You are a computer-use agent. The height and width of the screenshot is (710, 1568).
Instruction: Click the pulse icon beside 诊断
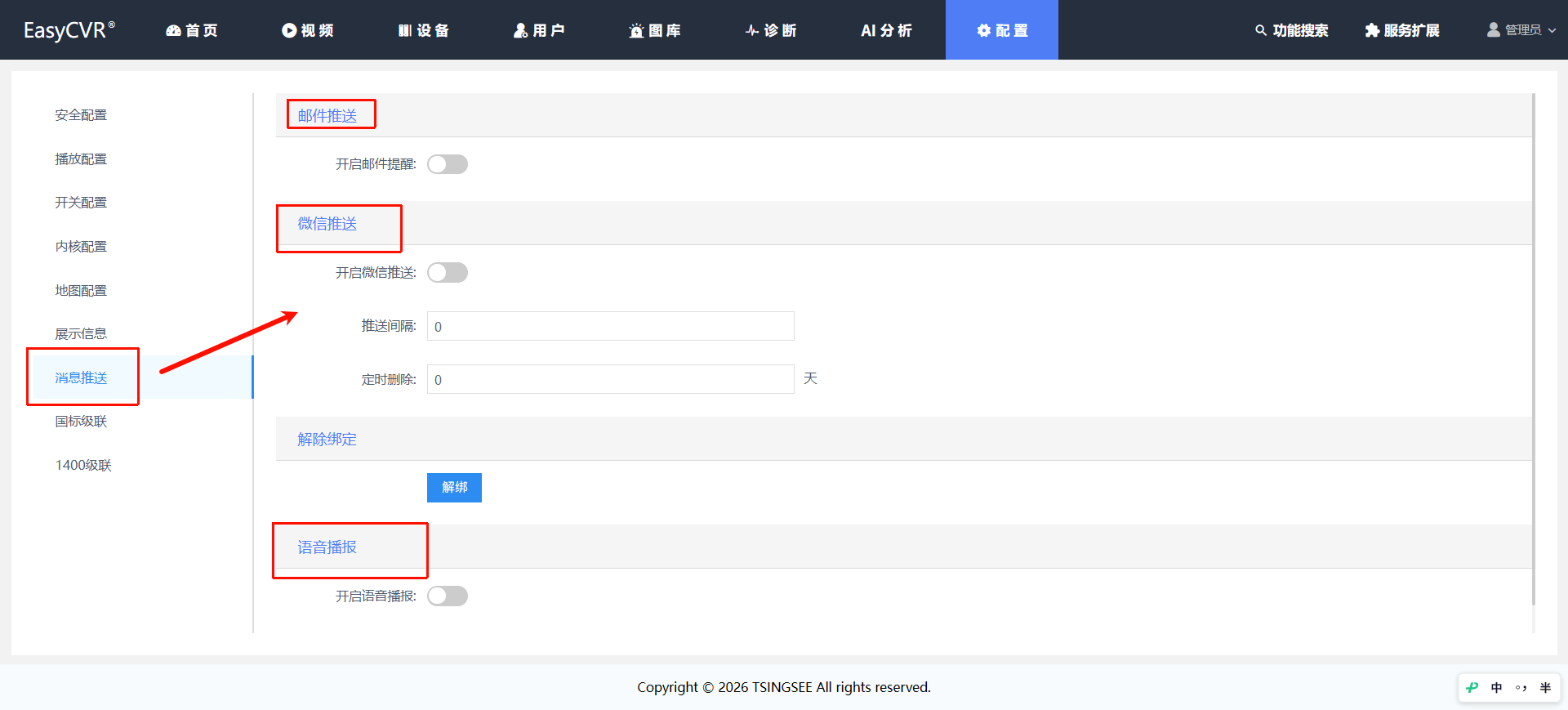coord(752,30)
